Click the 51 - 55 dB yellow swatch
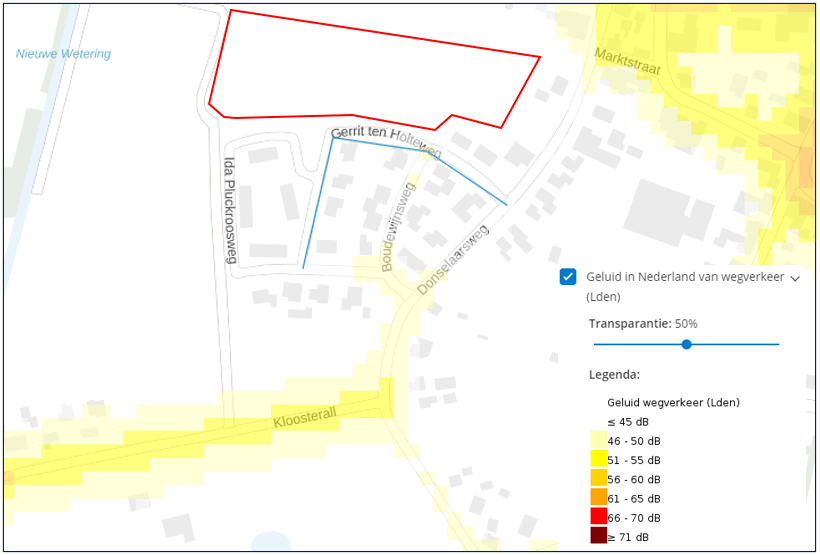The width and height of the screenshot is (820, 555). [x=598, y=459]
